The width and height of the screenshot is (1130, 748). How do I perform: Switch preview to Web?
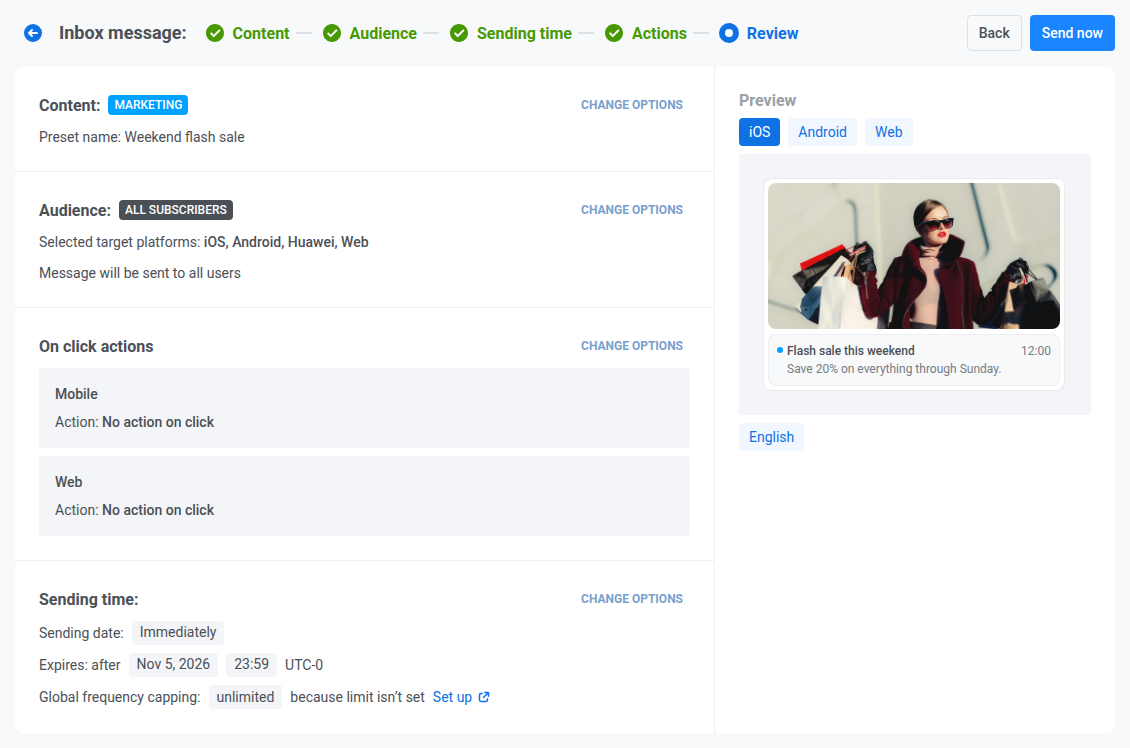tap(889, 132)
